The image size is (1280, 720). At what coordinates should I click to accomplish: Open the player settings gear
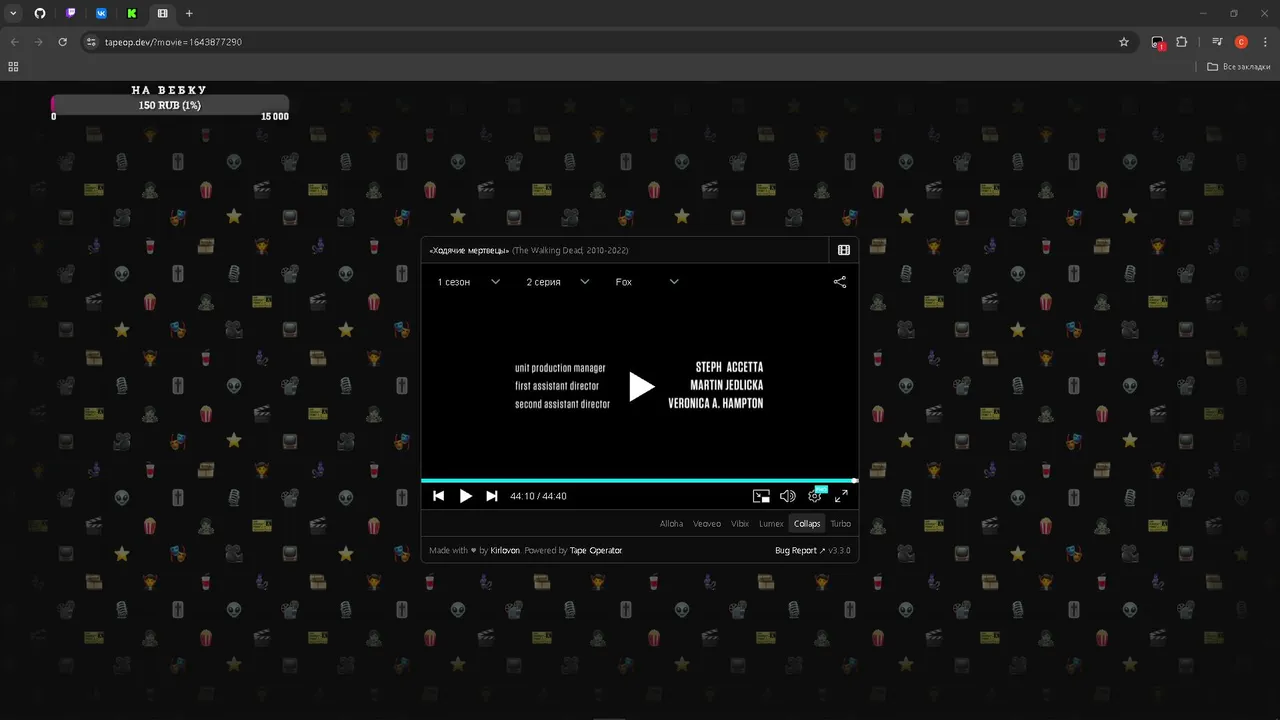815,496
